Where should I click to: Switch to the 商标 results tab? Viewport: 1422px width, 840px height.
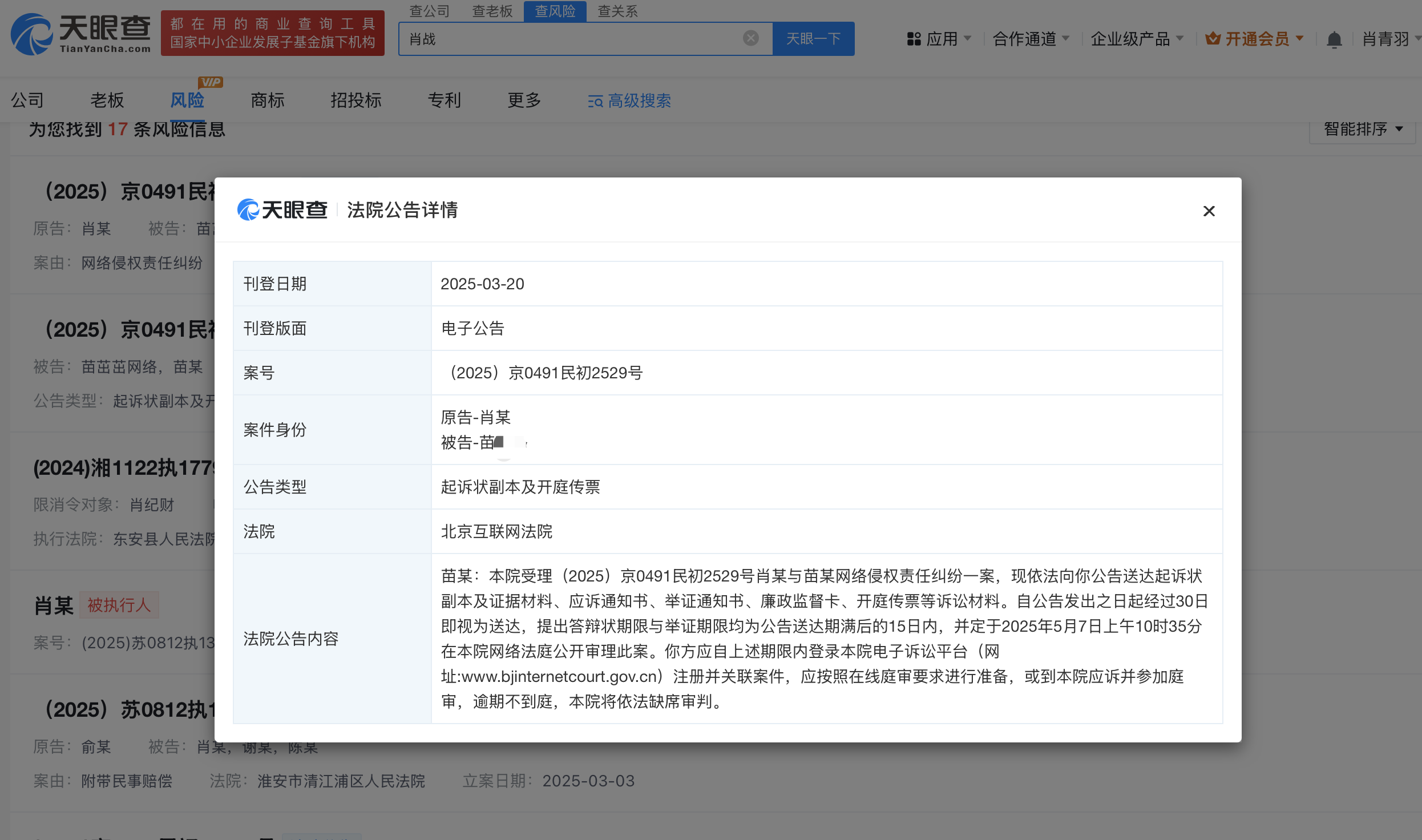pyautogui.click(x=267, y=100)
